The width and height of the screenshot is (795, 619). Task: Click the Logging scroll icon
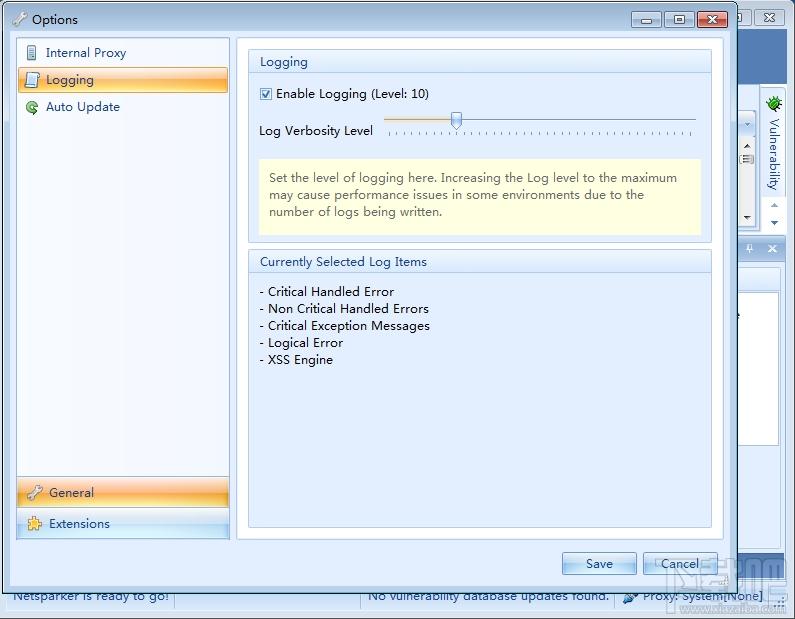[32, 80]
